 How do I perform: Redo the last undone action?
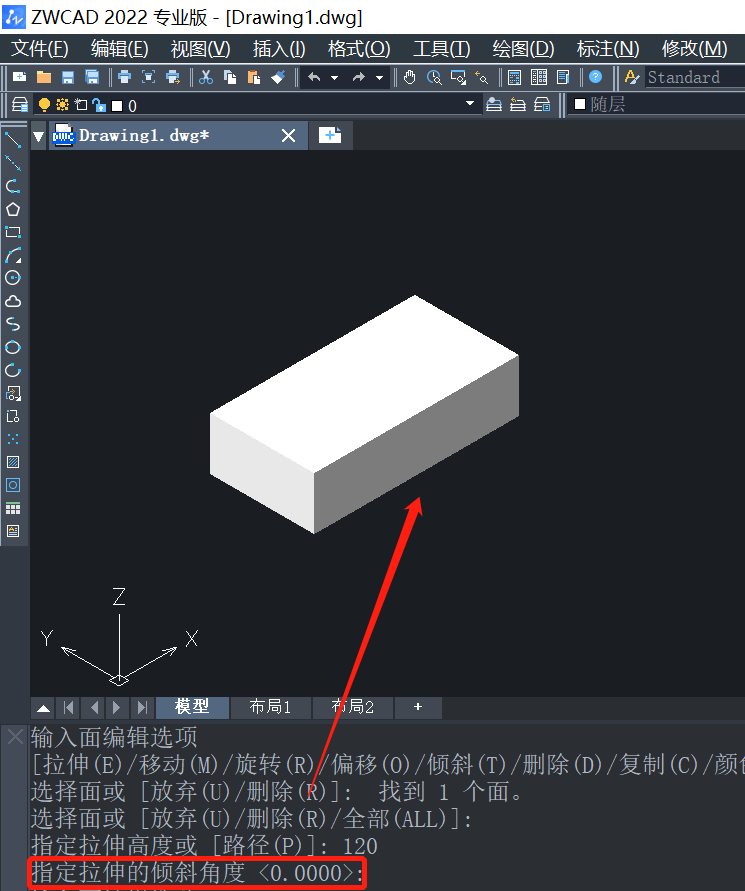coord(359,77)
